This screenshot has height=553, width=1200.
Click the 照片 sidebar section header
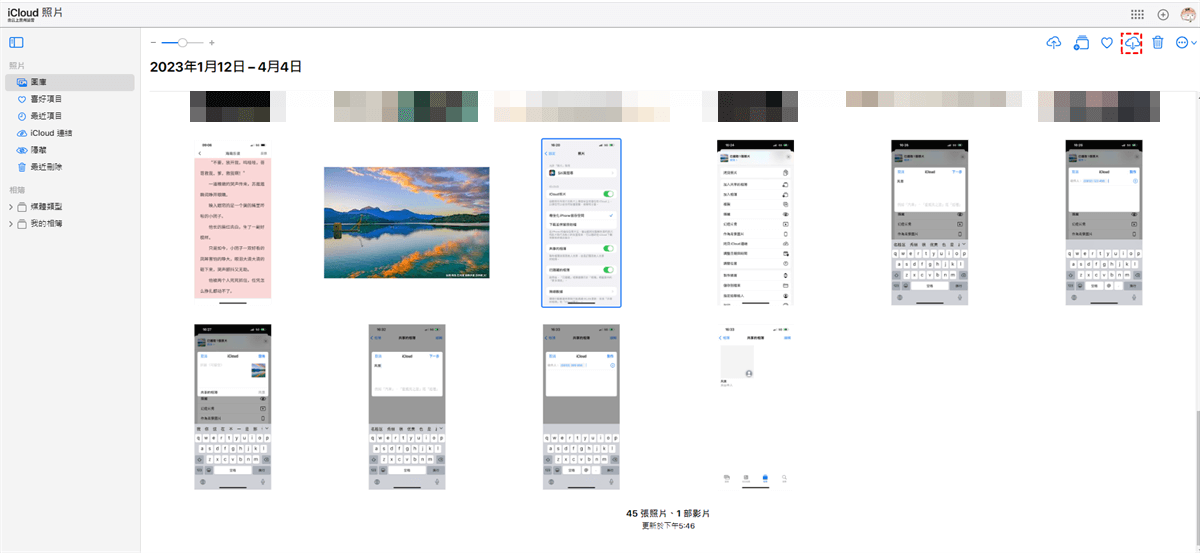15,65
